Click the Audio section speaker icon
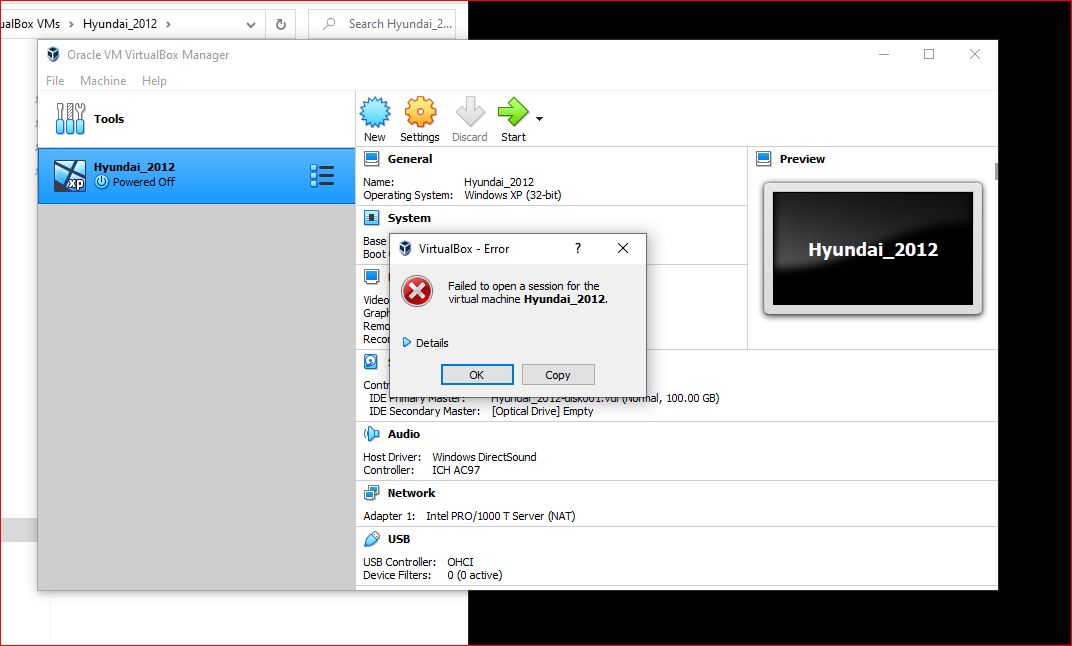Image resolution: width=1072 pixels, height=646 pixels. (x=371, y=434)
